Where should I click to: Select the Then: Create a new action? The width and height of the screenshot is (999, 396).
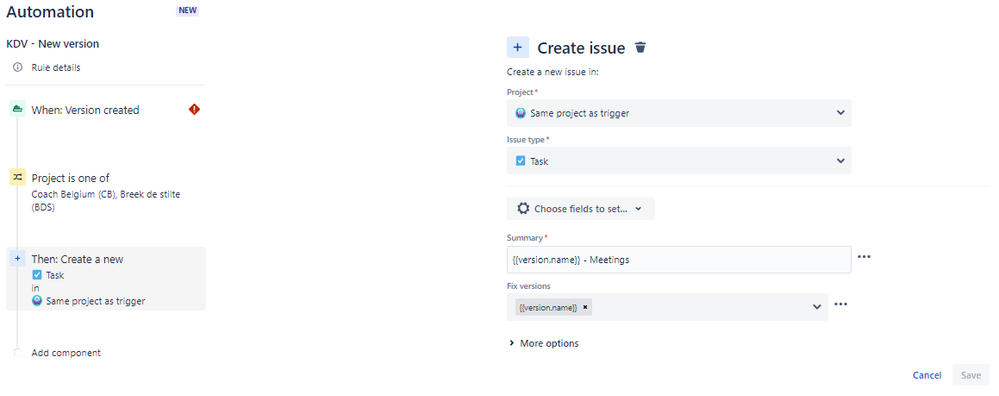coord(106,278)
